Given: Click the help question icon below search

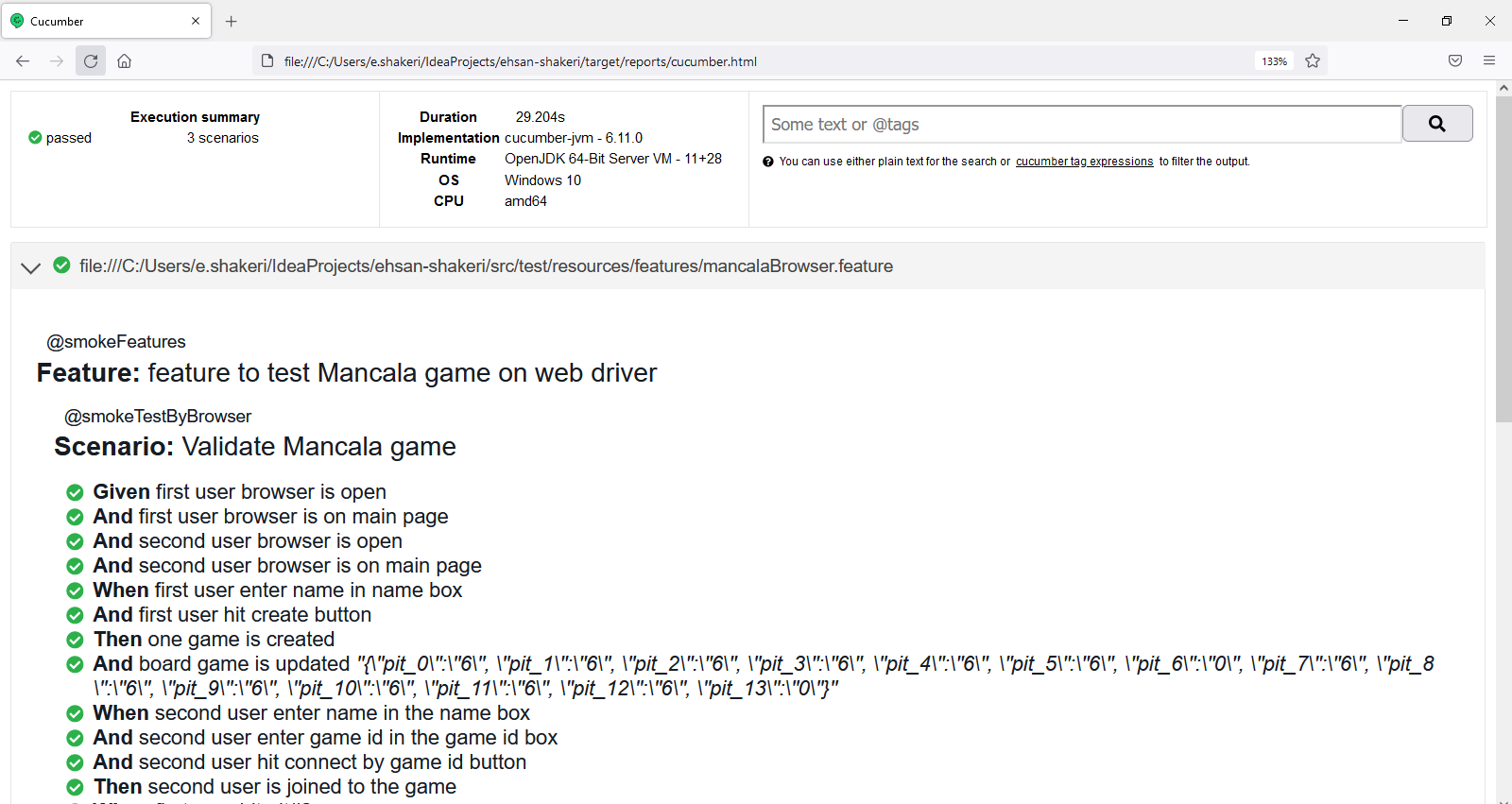Looking at the screenshot, I should point(768,162).
